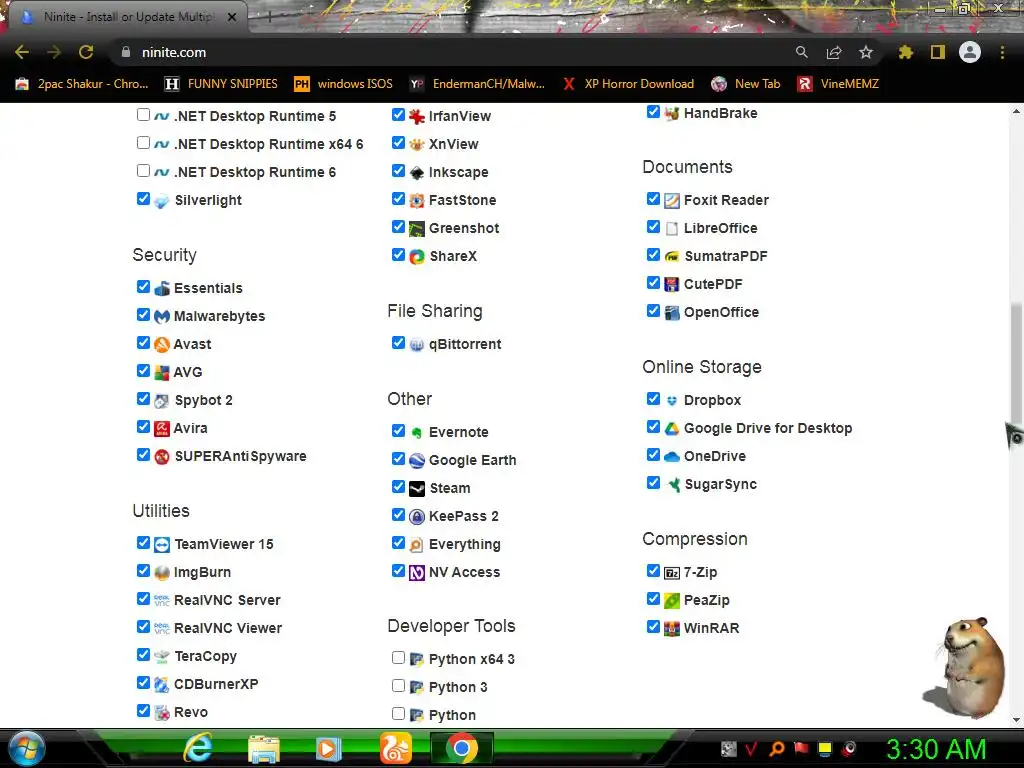Deselect the PeaZip checkbox
This screenshot has height=768, width=1024.
click(x=653, y=599)
